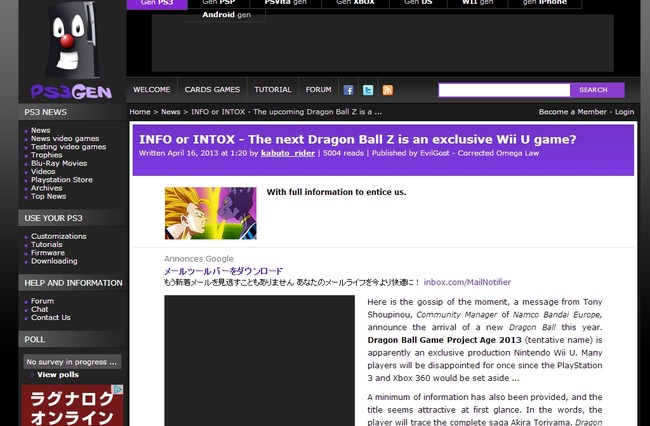Click the purple SEARCH button
Image resolution: width=650 pixels, height=426 pixels.
pos(597,90)
